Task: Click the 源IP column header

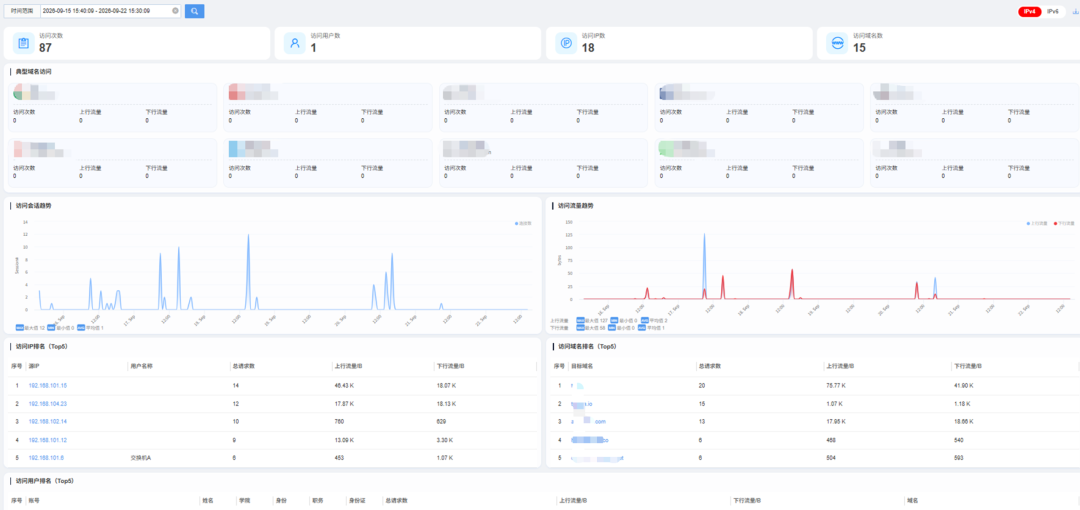Action: (x=34, y=366)
